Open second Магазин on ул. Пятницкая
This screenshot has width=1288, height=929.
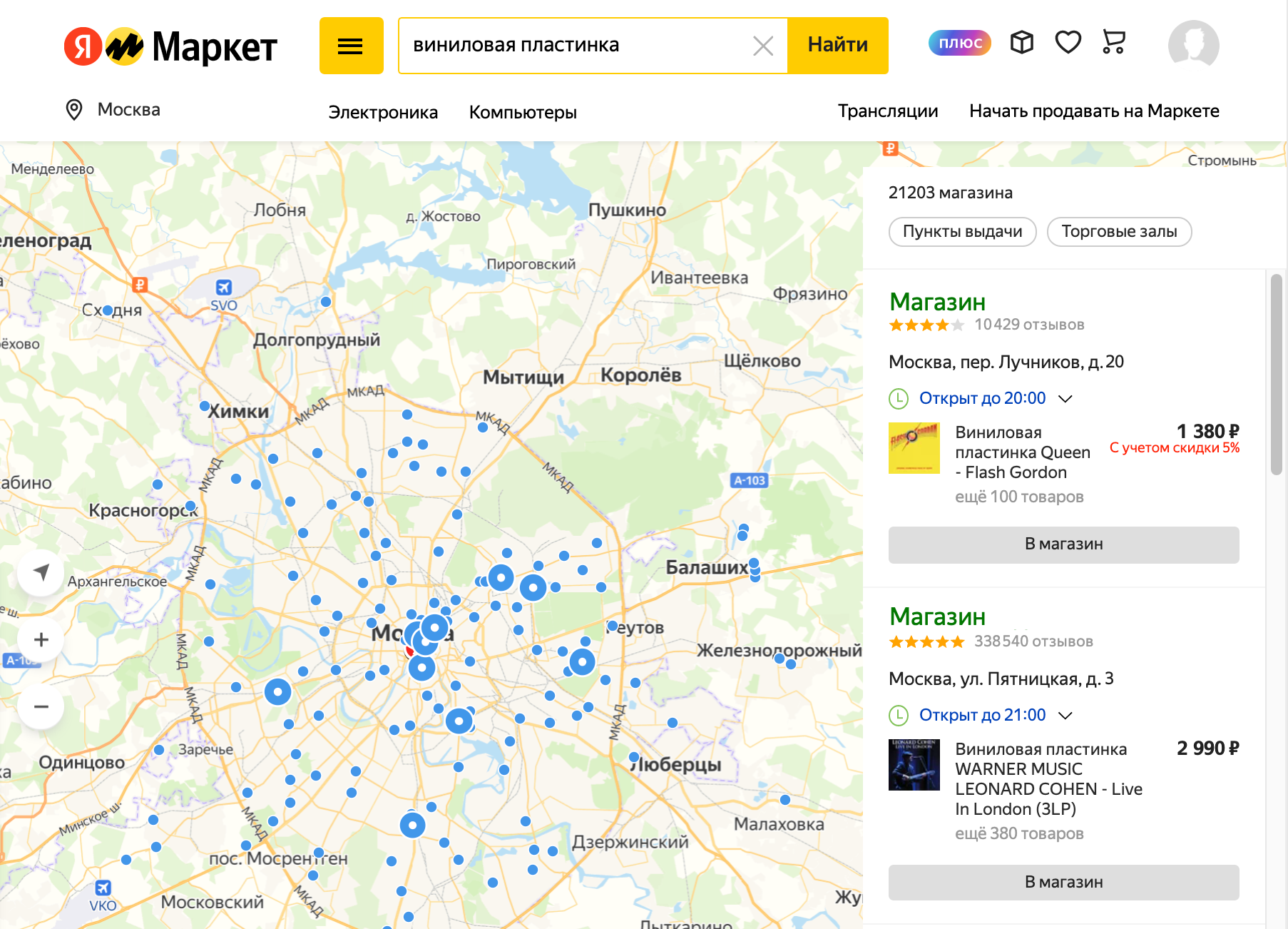937,616
